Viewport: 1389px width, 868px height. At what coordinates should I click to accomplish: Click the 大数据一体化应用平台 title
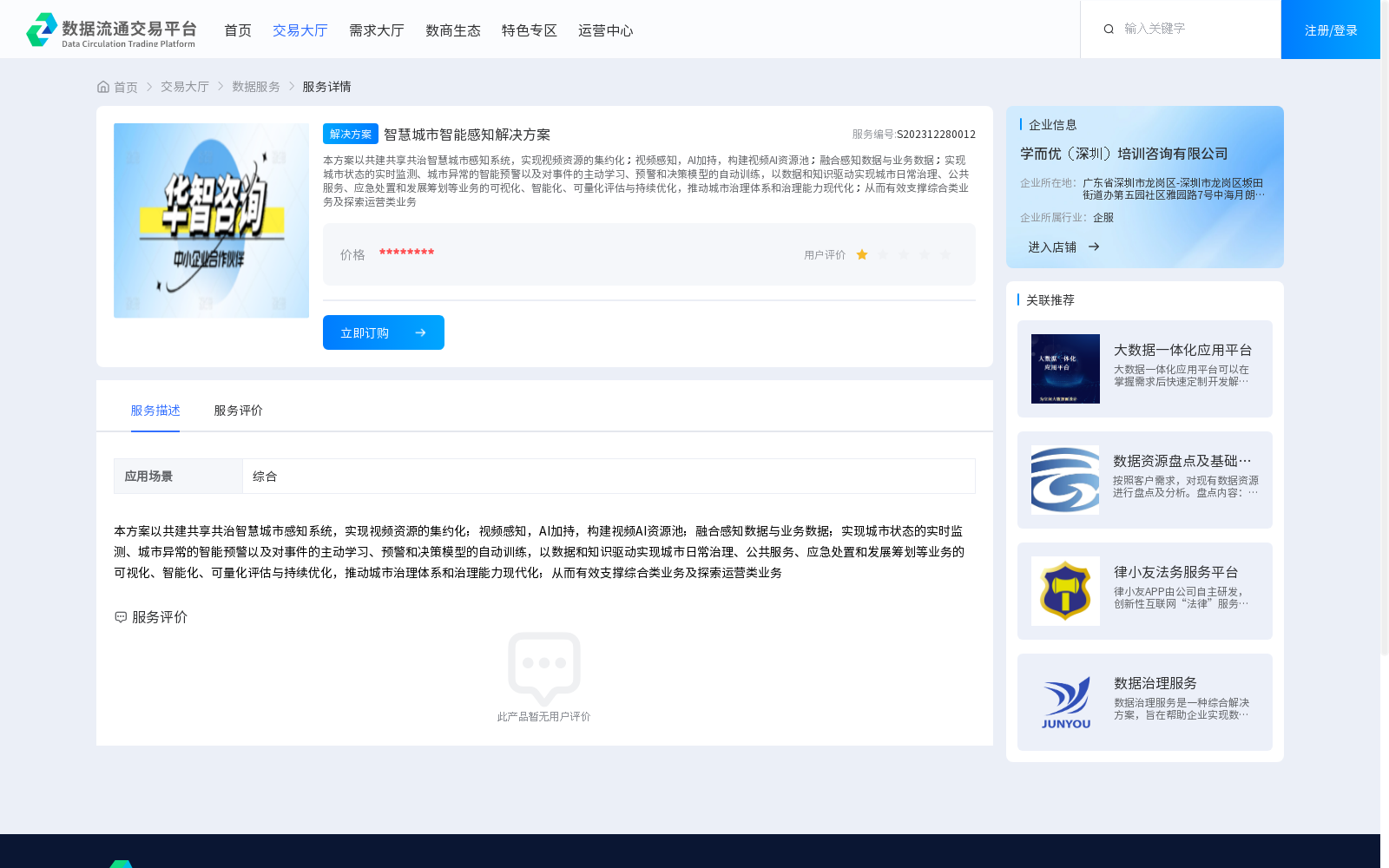click(1182, 350)
